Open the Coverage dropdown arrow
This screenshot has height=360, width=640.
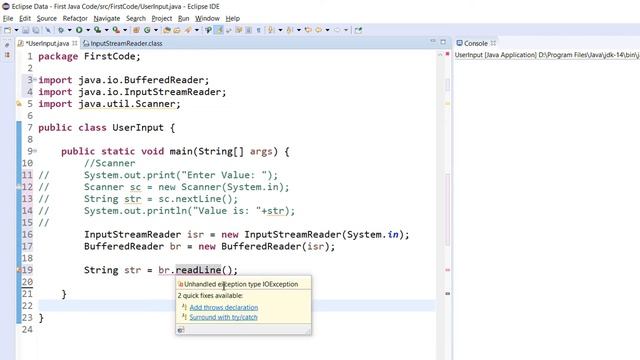(107, 30)
